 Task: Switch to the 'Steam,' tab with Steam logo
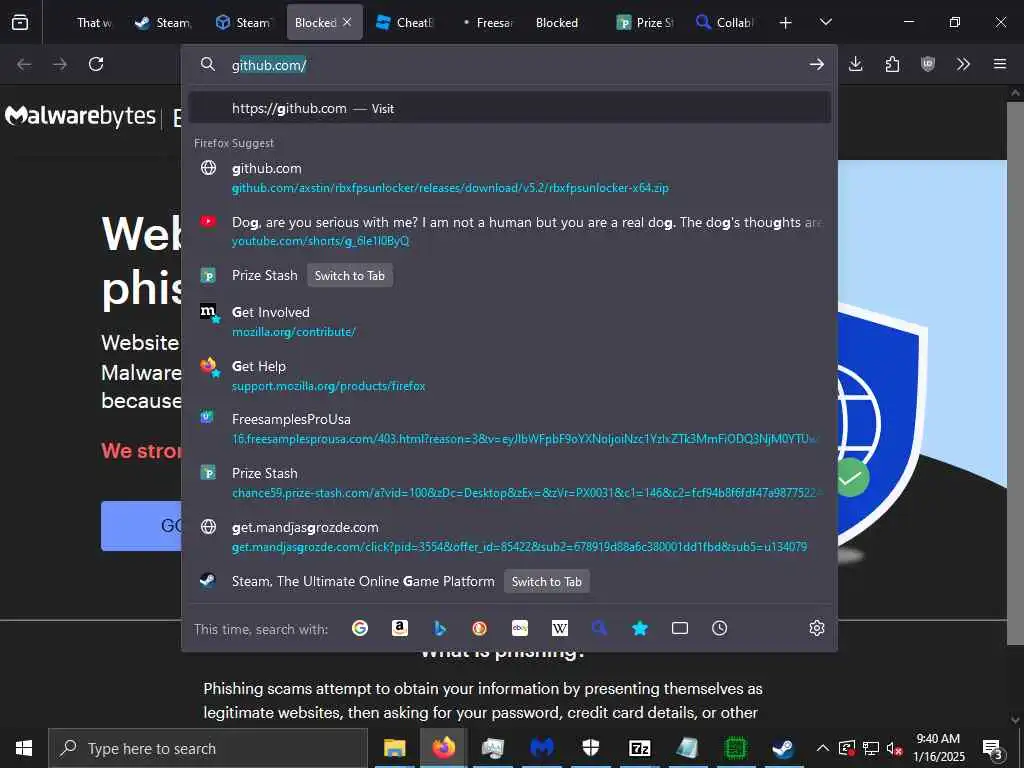pyautogui.click(x=164, y=22)
